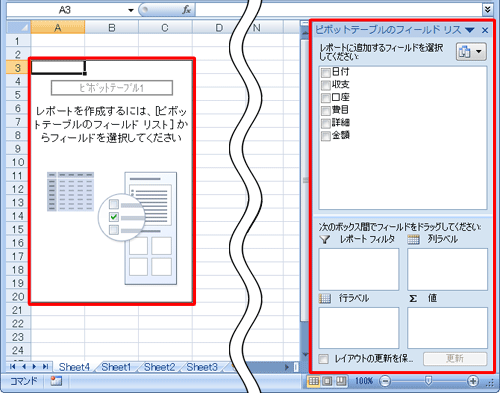
Task: Check the 金額 field checkbox
Action: [x=326, y=136]
